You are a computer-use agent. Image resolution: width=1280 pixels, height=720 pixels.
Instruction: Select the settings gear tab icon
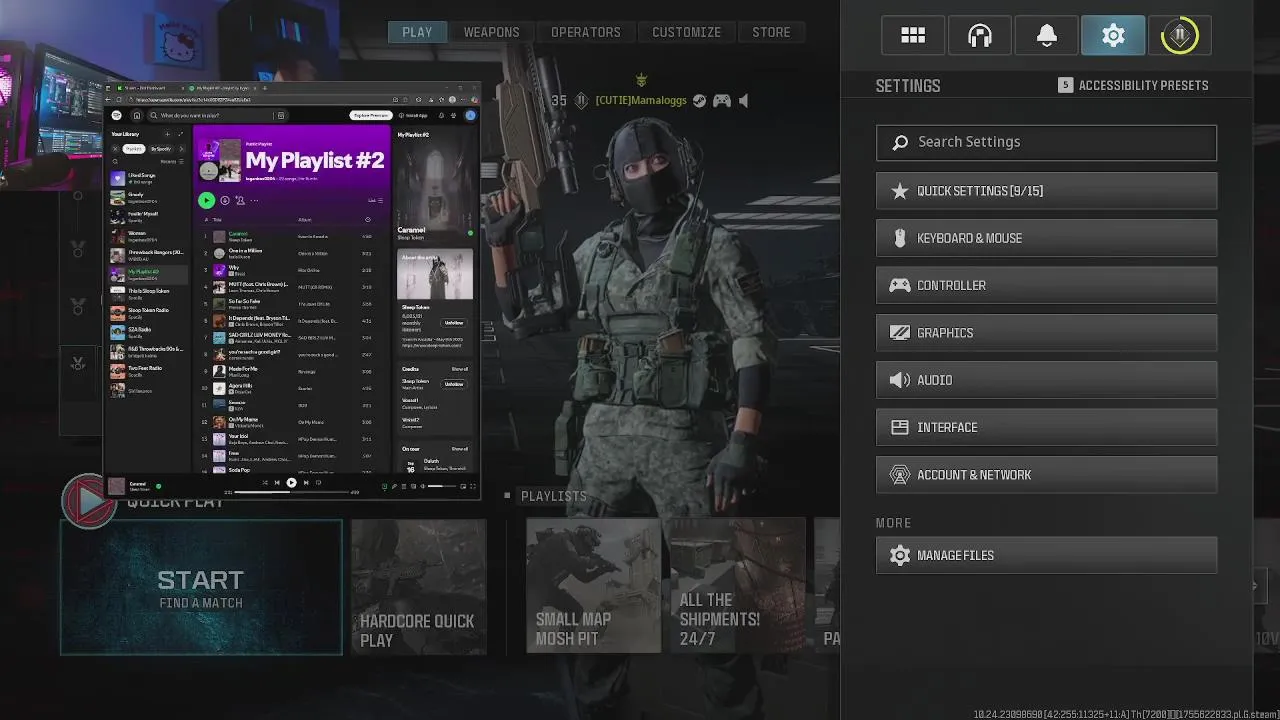click(1113, 36)
